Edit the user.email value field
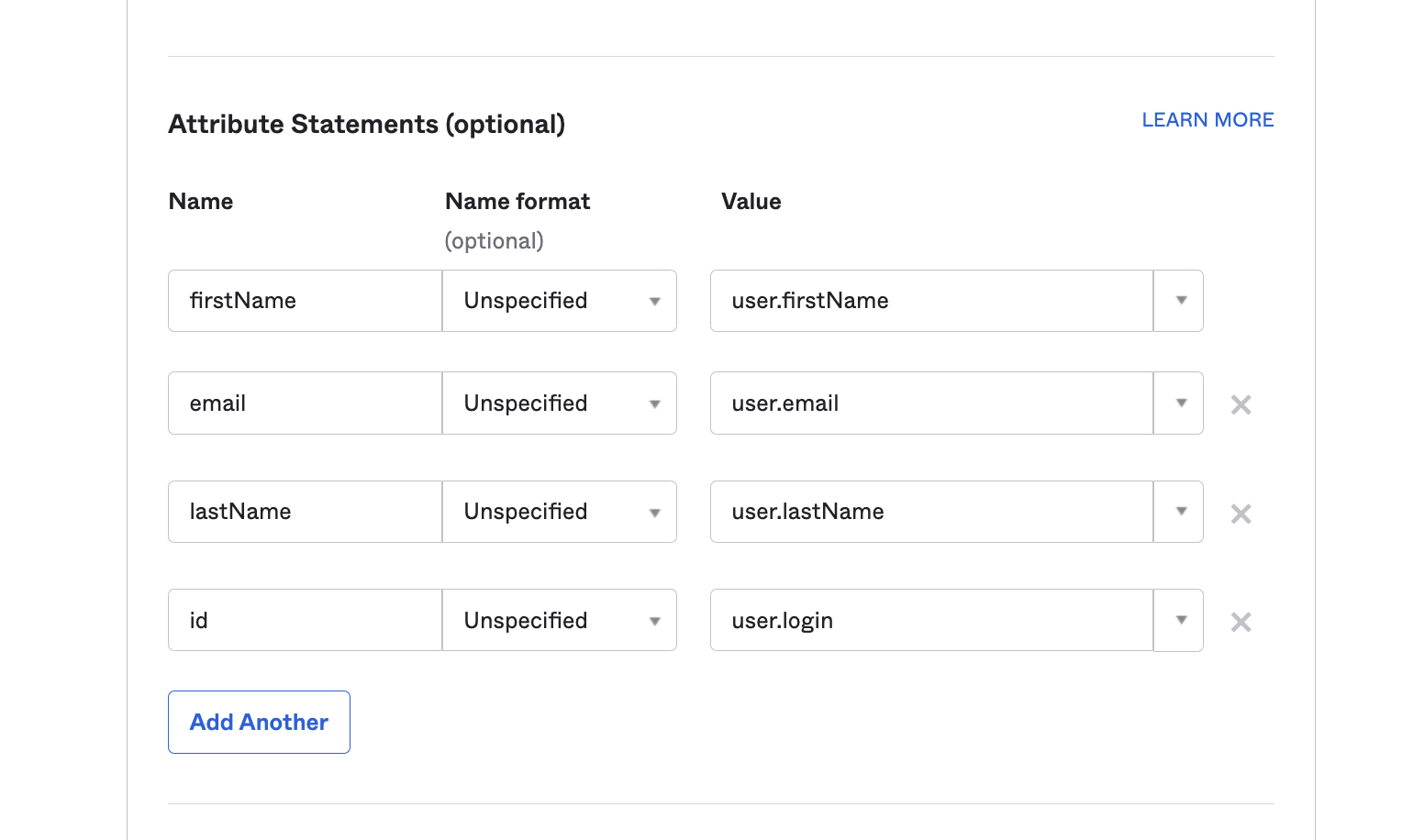The width and height of the screenshot is (1402, 840). tap(931, 403)
